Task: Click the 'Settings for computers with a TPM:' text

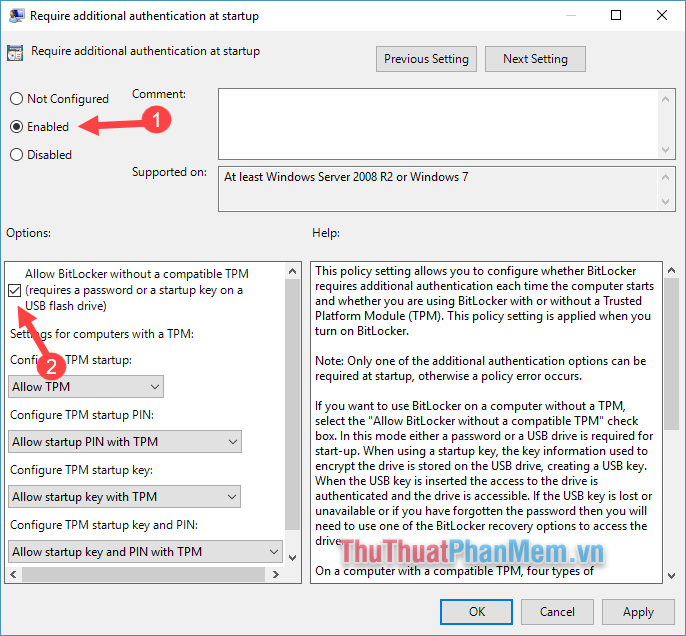Action: [x=102, y=334]
